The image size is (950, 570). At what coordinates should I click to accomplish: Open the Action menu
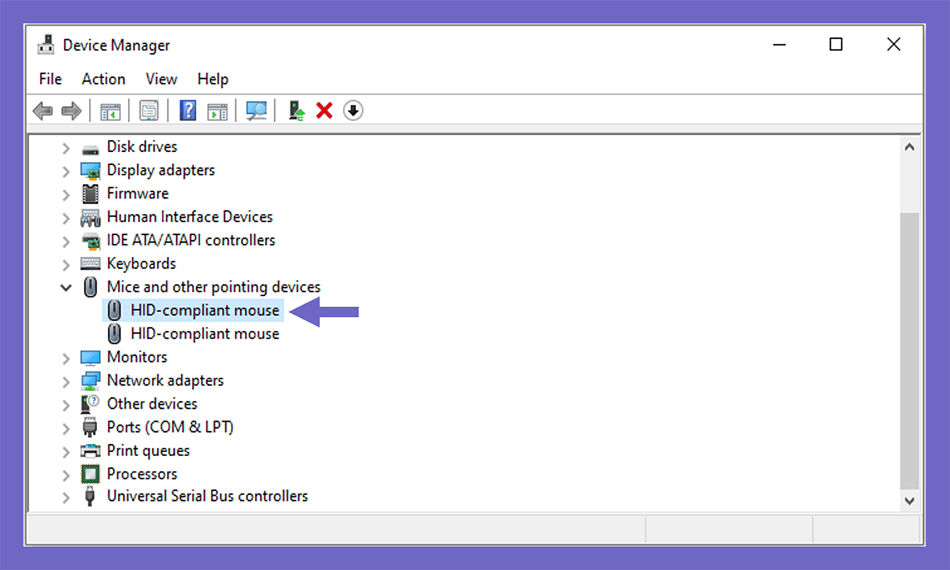tap(104, 79)
